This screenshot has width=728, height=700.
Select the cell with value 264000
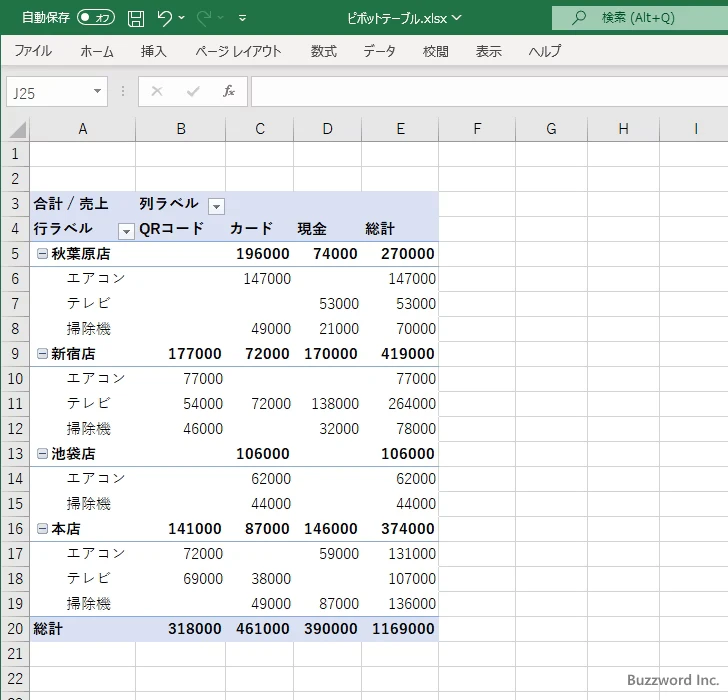pyautogui.click(x=400, y=404)
